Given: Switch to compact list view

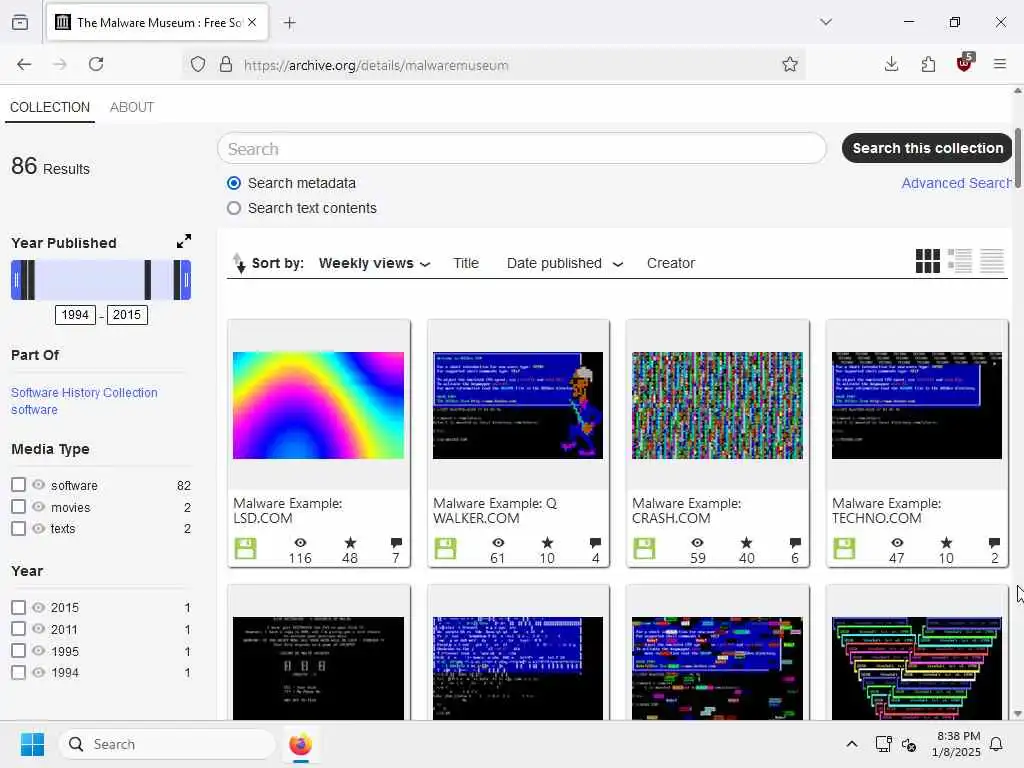Looking at the screenshot, I should pyautogui.click(x=991, y=261).
